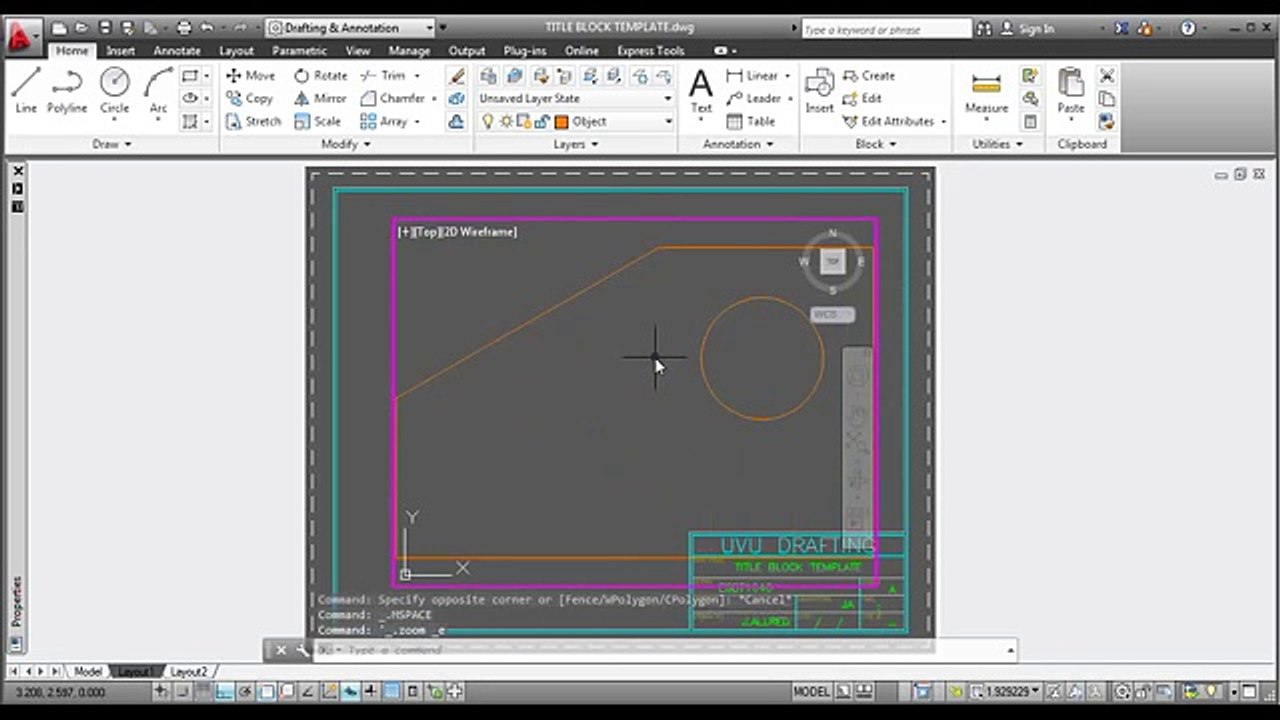1280x720 pixels.
Task: Expand the Draw panel
Action: [111, 144]
